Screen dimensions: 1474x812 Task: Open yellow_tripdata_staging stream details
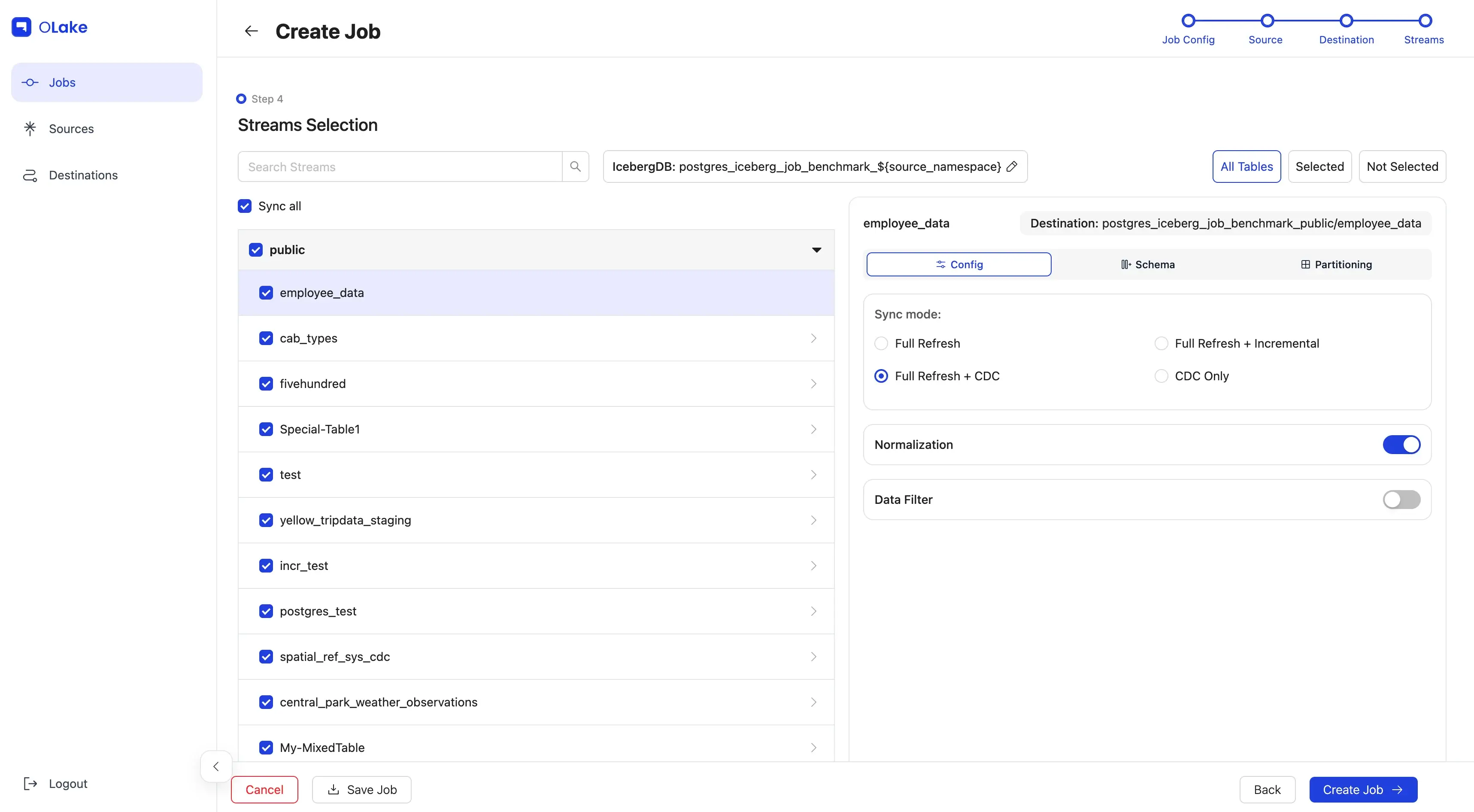[x=813, y=520]
